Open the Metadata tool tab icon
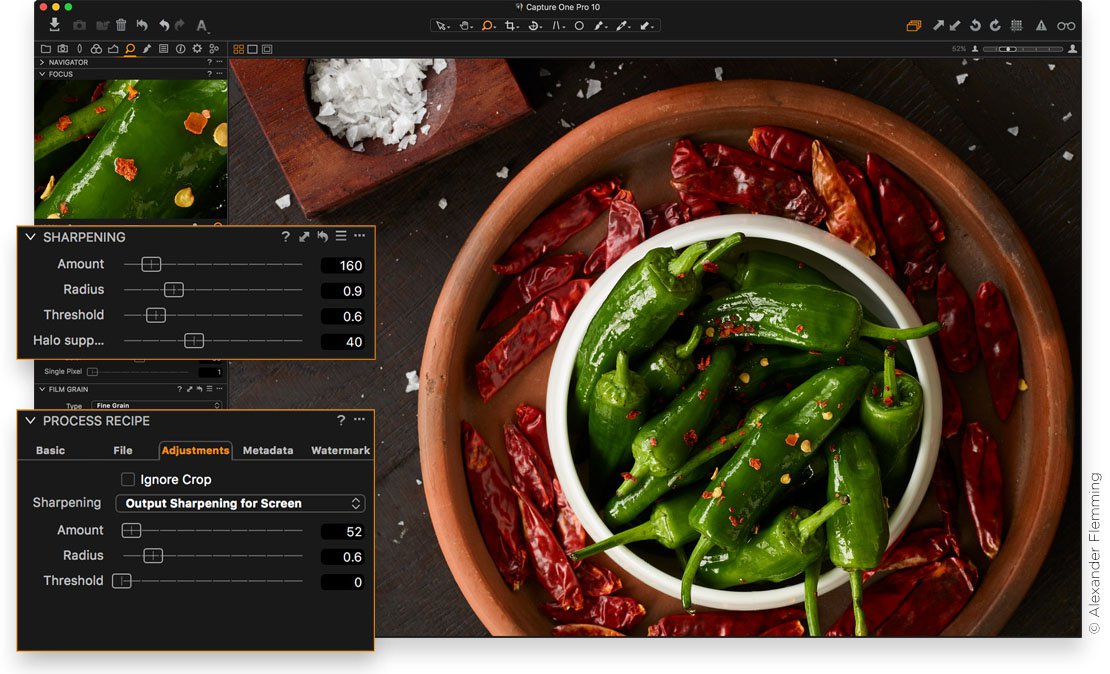The height and width of the screenshot is (674, 1110). point(163,48)
